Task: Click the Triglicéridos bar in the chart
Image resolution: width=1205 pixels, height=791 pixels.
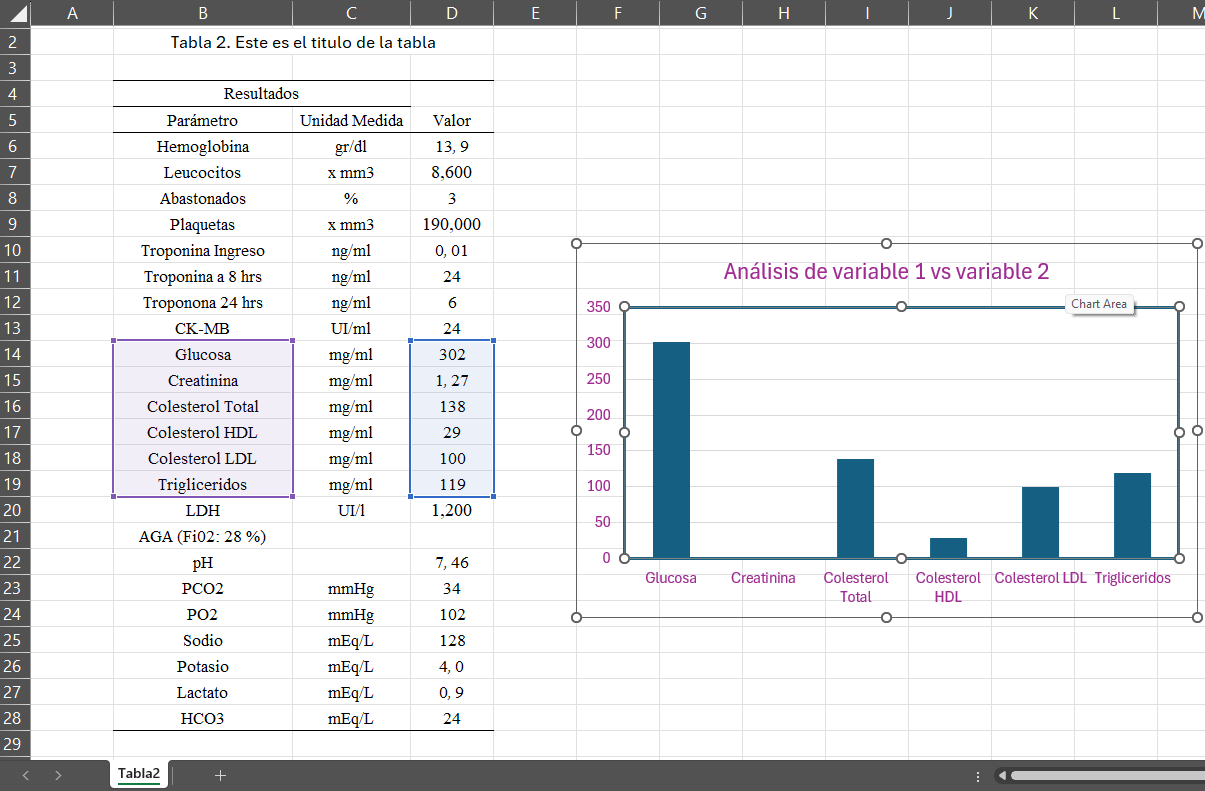Action: click(x=1132, y=515)
